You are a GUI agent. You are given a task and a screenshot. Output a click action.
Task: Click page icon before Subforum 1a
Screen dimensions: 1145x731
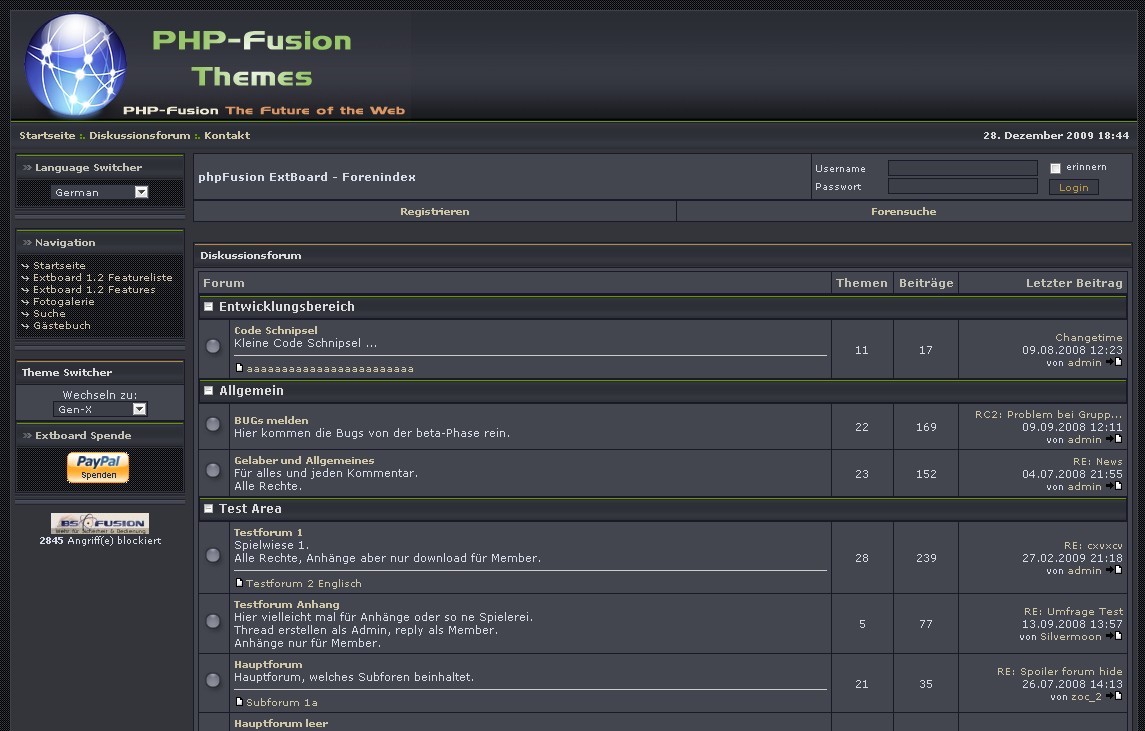(x=239, y=702)
